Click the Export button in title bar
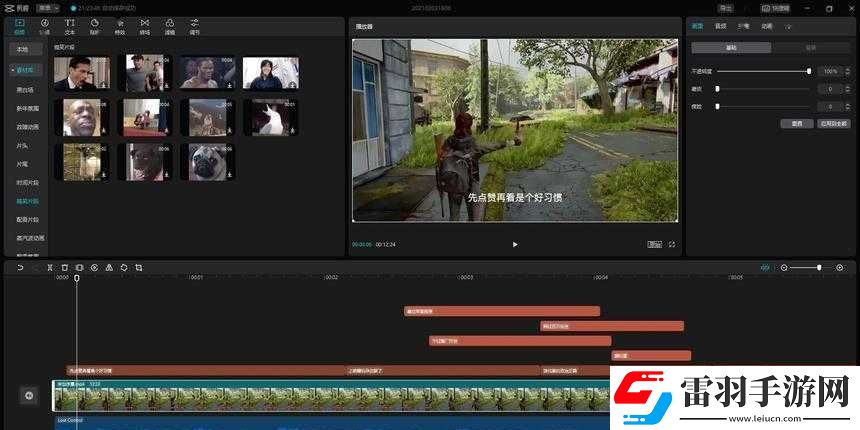 [x=726, y=8]
